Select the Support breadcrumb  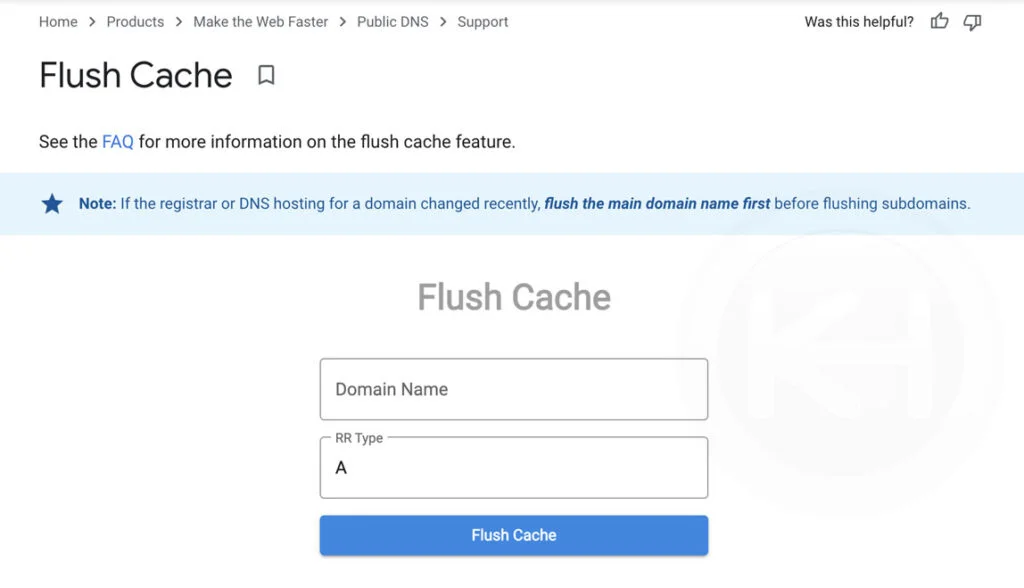click(482, 21)
